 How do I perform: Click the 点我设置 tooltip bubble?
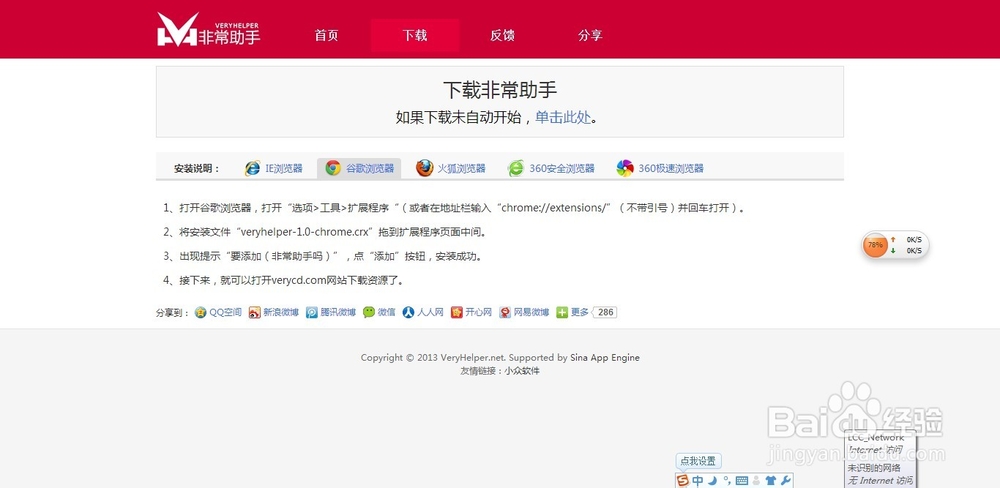[698, 461]
